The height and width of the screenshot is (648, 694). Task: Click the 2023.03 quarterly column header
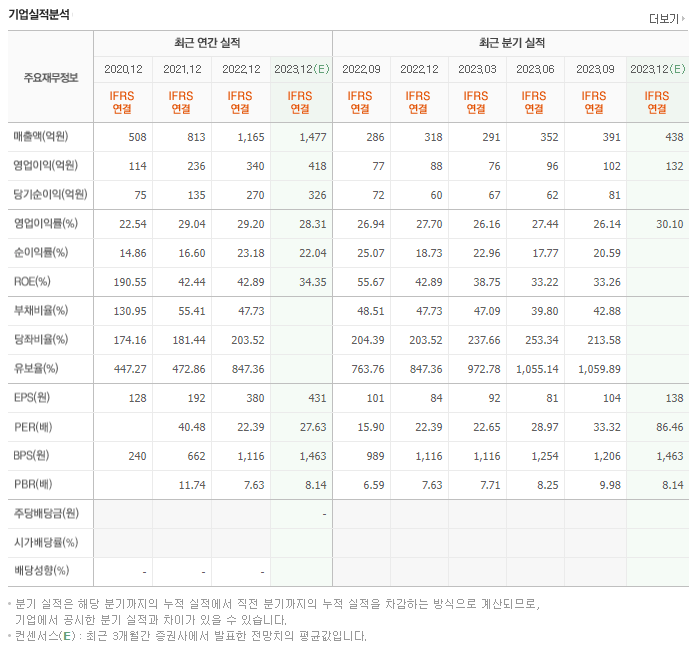coord(477,69)
